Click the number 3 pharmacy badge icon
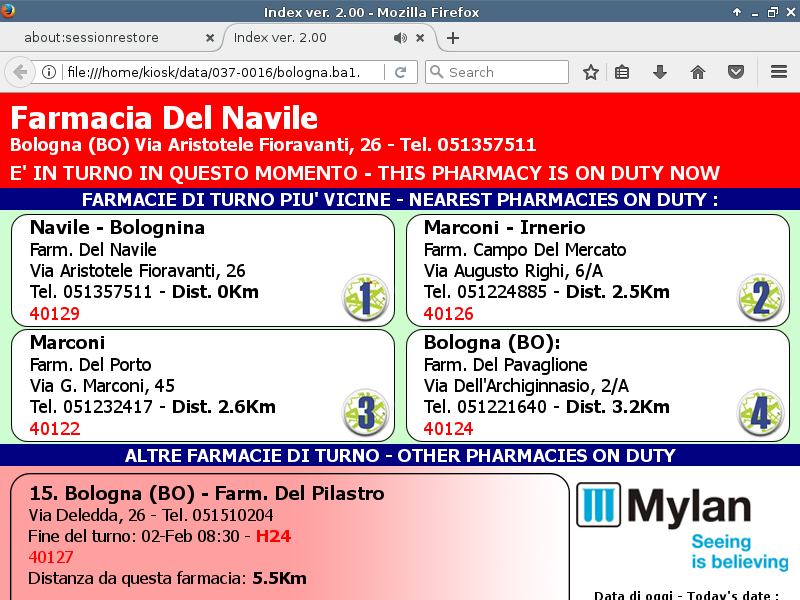Viewport: 800px width, 600px height. 365,413
